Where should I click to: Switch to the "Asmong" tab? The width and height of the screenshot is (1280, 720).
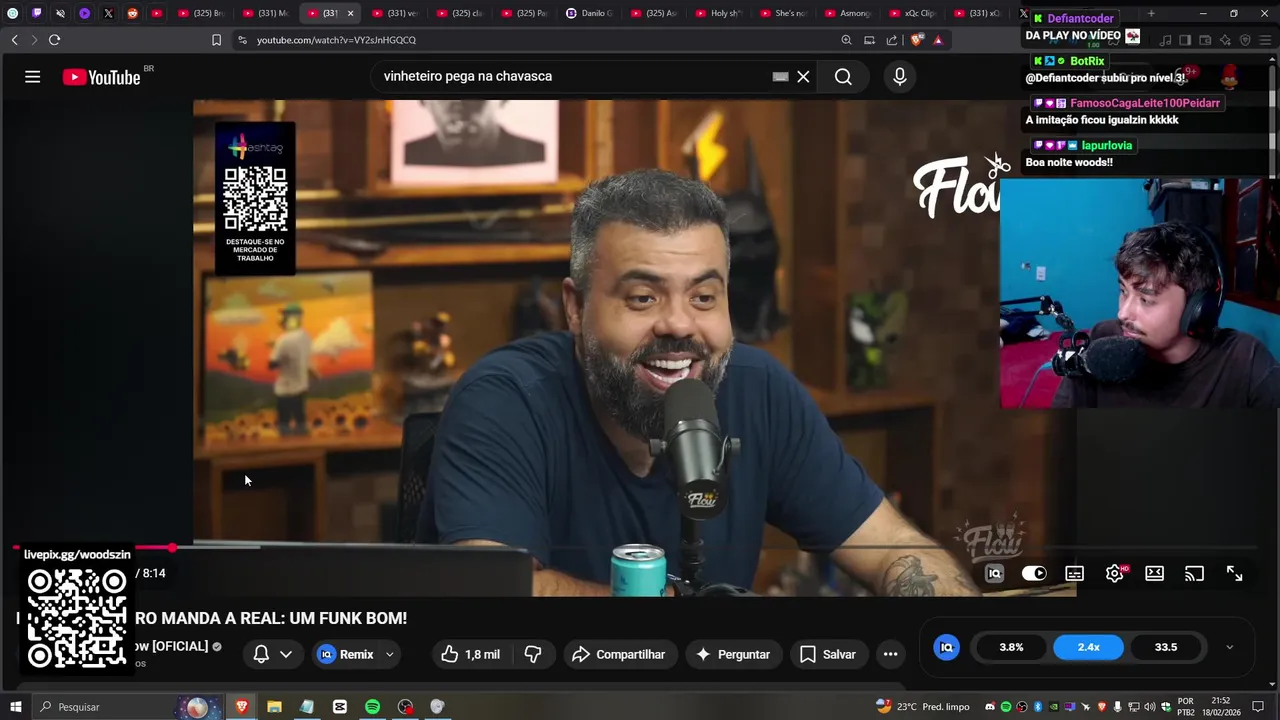click(x=850, y=13)
